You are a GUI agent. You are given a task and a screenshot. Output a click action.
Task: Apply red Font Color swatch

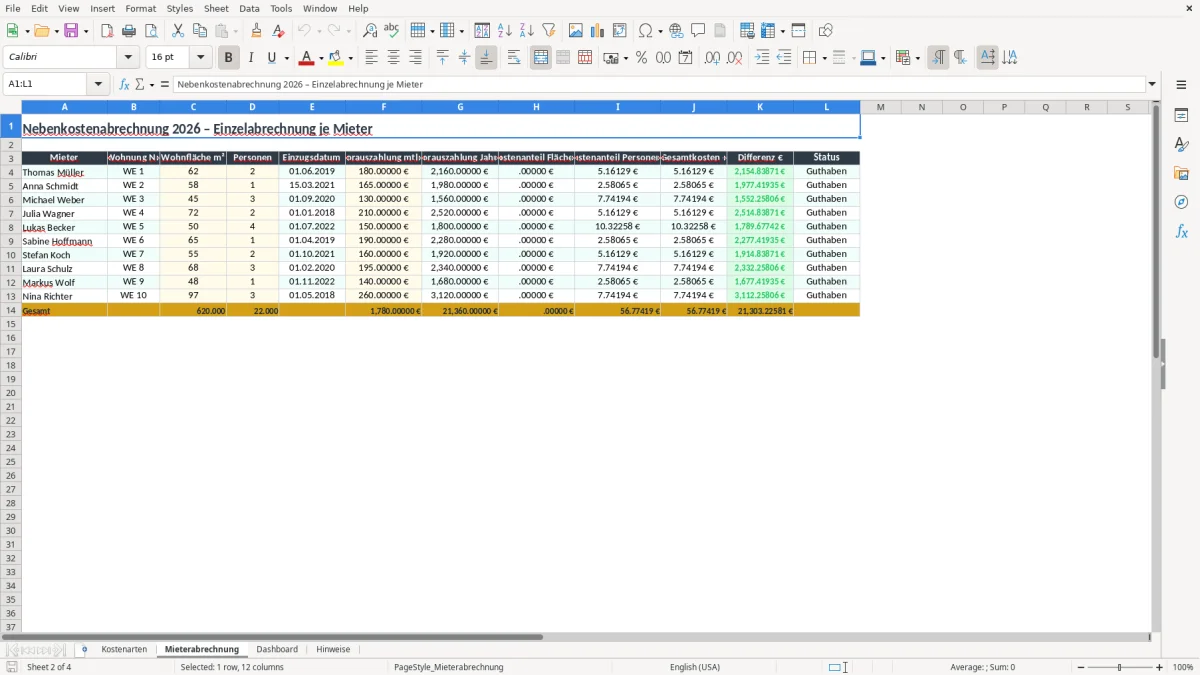(307, 58)
